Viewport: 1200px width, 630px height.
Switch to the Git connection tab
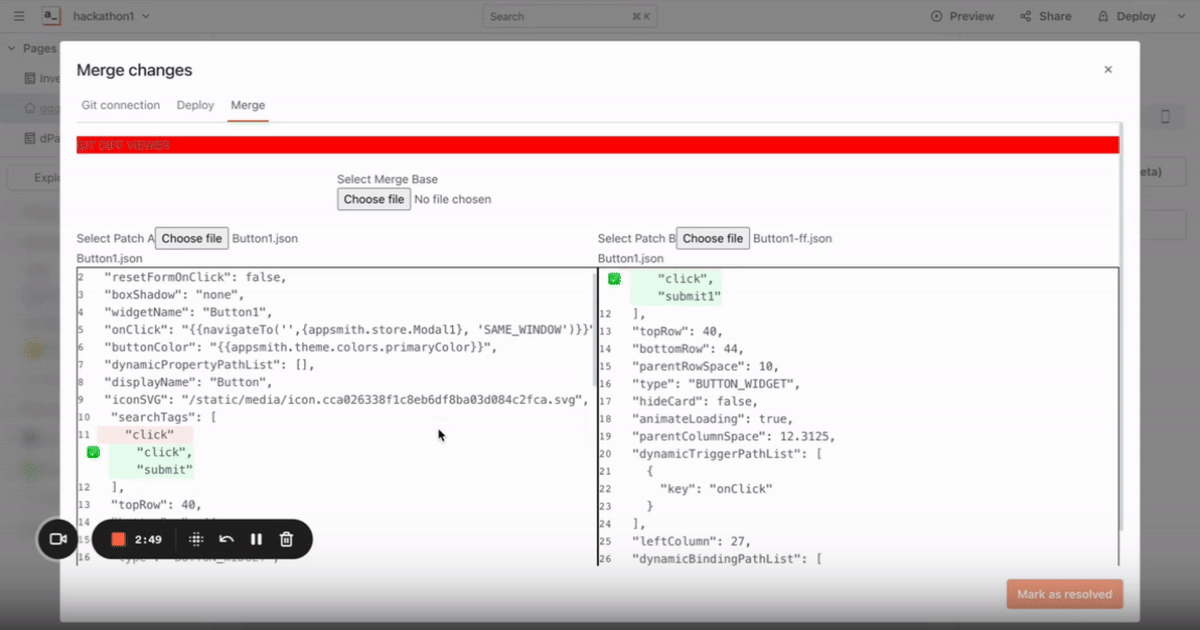[120, 105]
